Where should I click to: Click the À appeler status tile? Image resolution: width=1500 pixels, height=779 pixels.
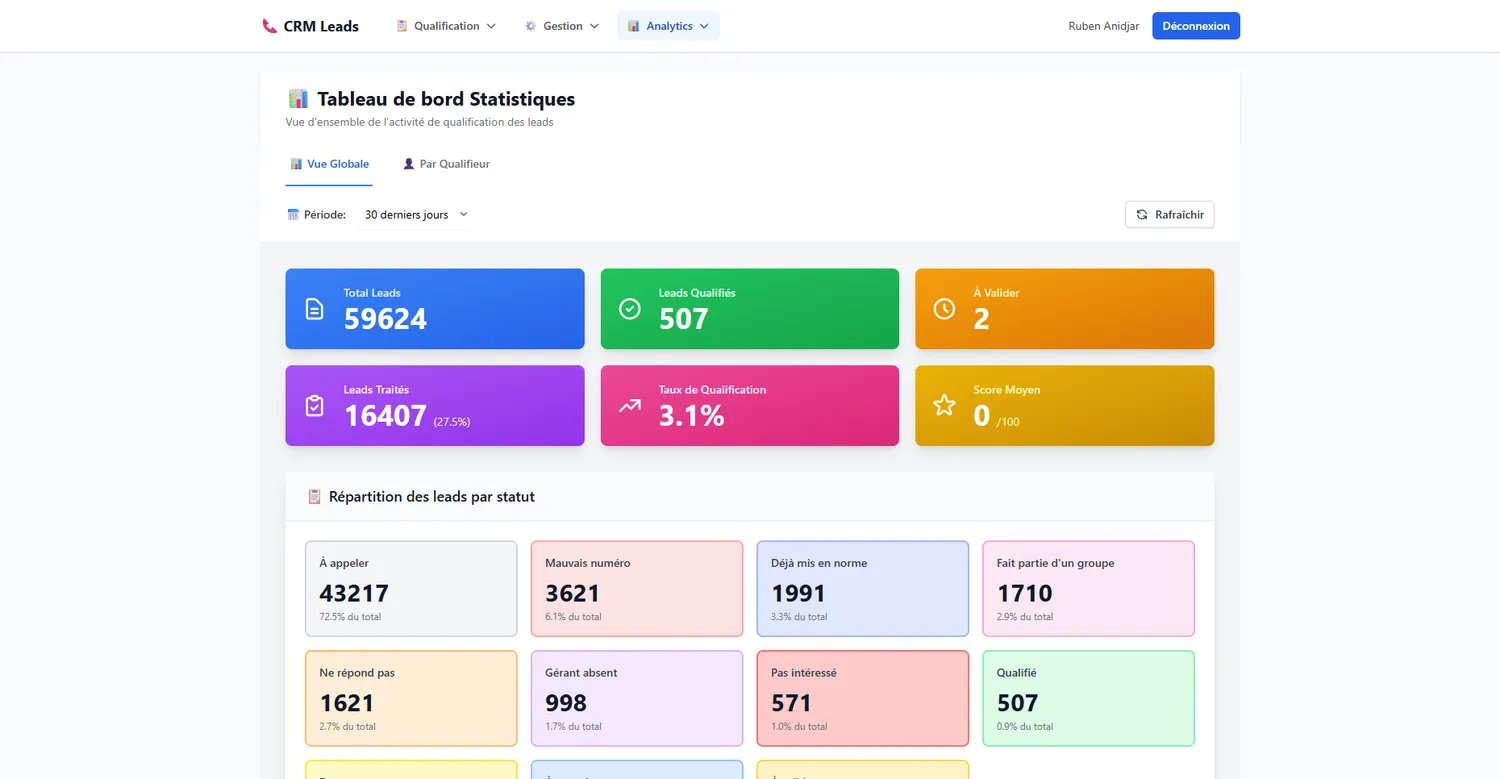pyautogui.click(x=411, y=589)
